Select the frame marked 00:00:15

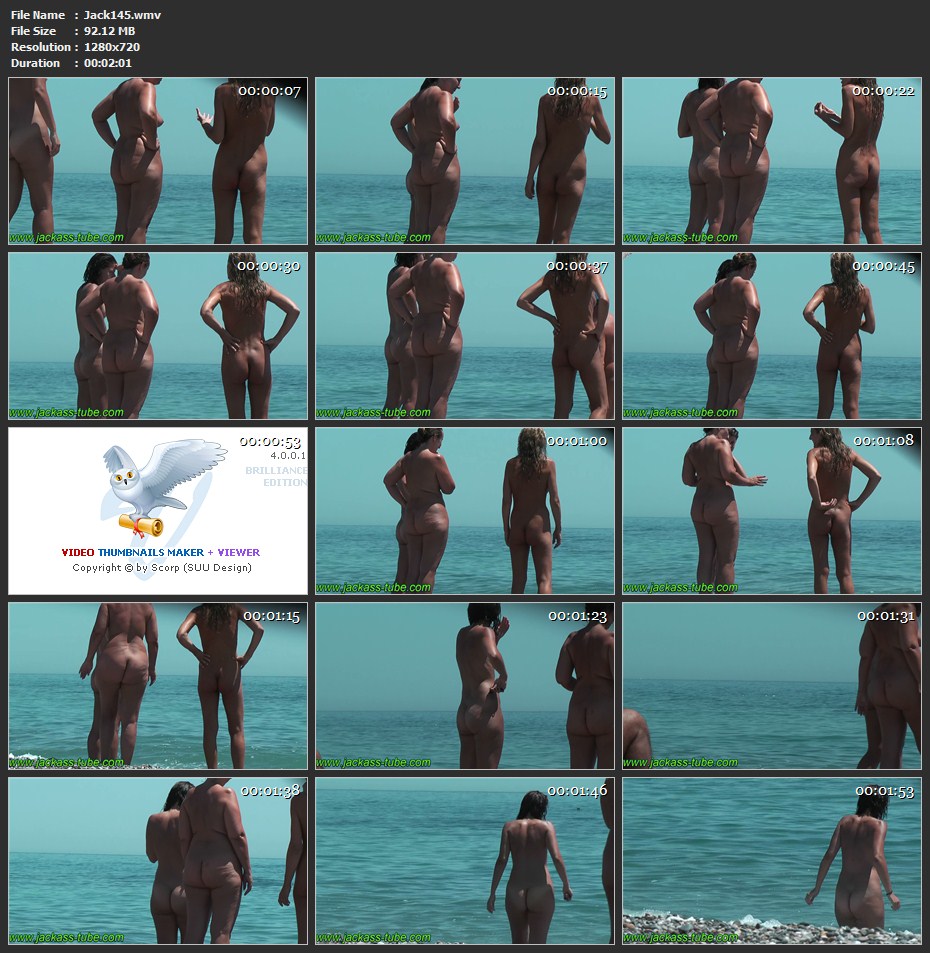464,161
